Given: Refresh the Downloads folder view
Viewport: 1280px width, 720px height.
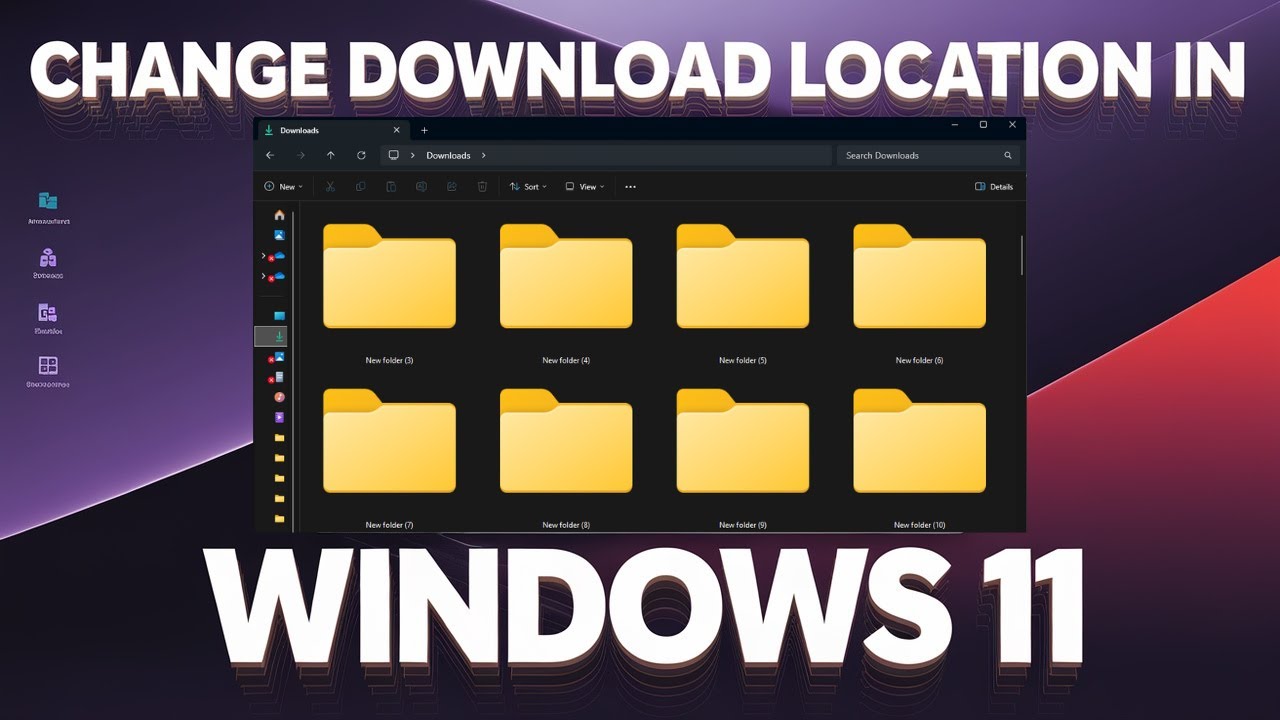Looking at the screenshot, I should [361, 155].
